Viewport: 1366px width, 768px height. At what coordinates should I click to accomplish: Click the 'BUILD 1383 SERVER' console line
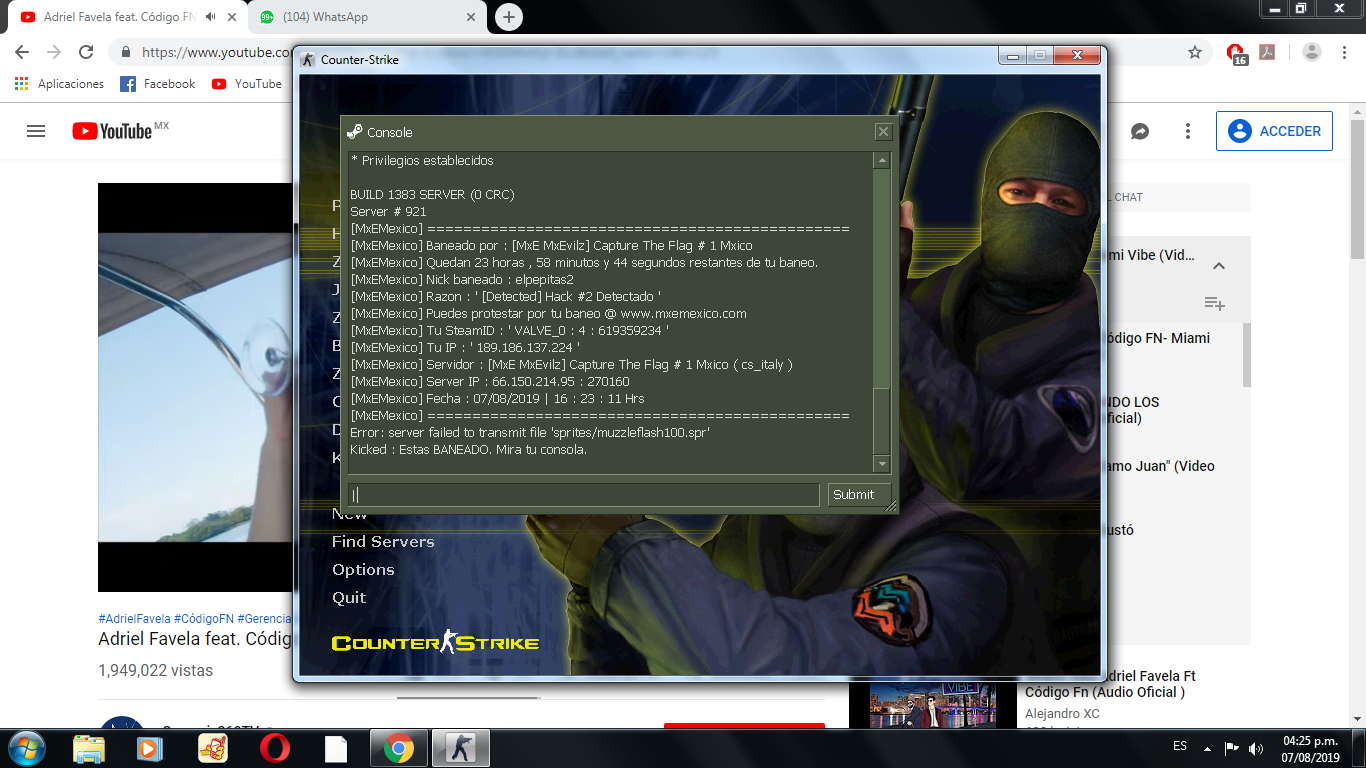[432, 194]
